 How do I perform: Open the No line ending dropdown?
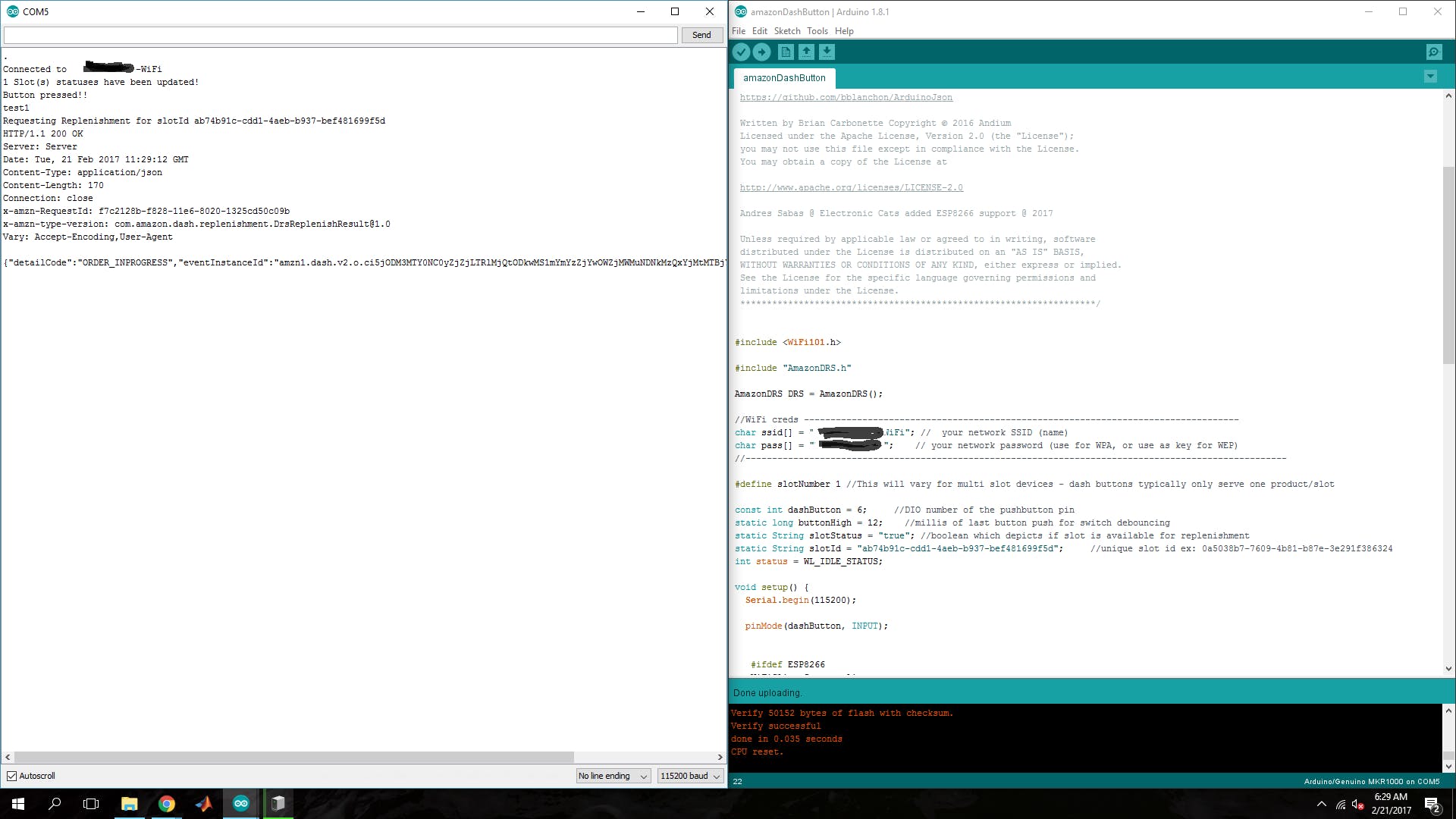613,776
